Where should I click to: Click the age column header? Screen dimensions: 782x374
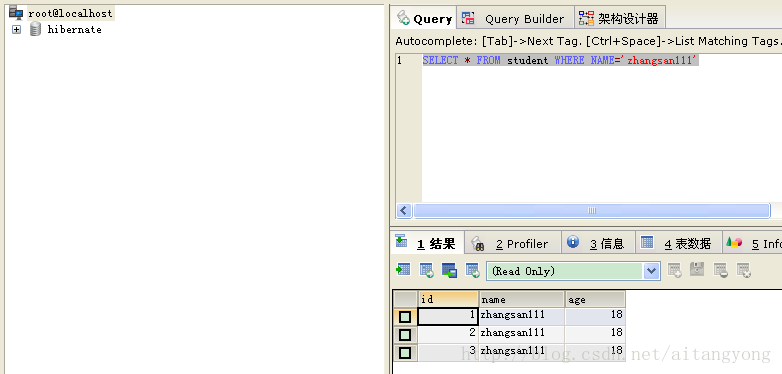coord(595,299)
